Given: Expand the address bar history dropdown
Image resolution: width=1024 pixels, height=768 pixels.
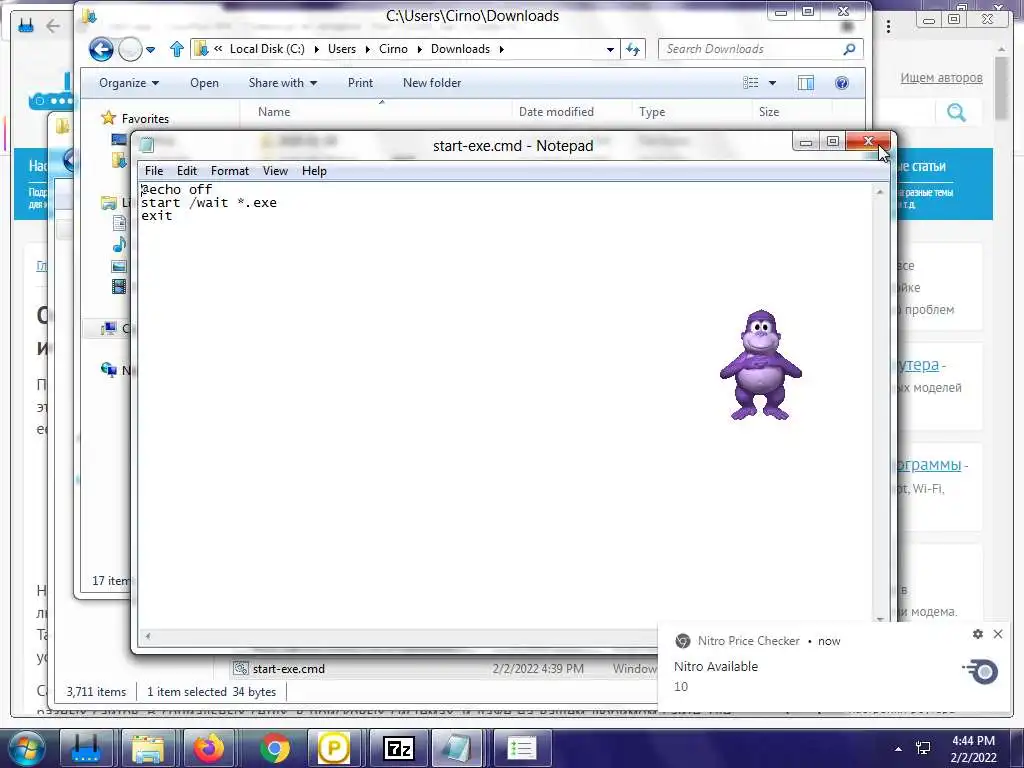Looking at the screenshot, I should [x=610, y=50].
